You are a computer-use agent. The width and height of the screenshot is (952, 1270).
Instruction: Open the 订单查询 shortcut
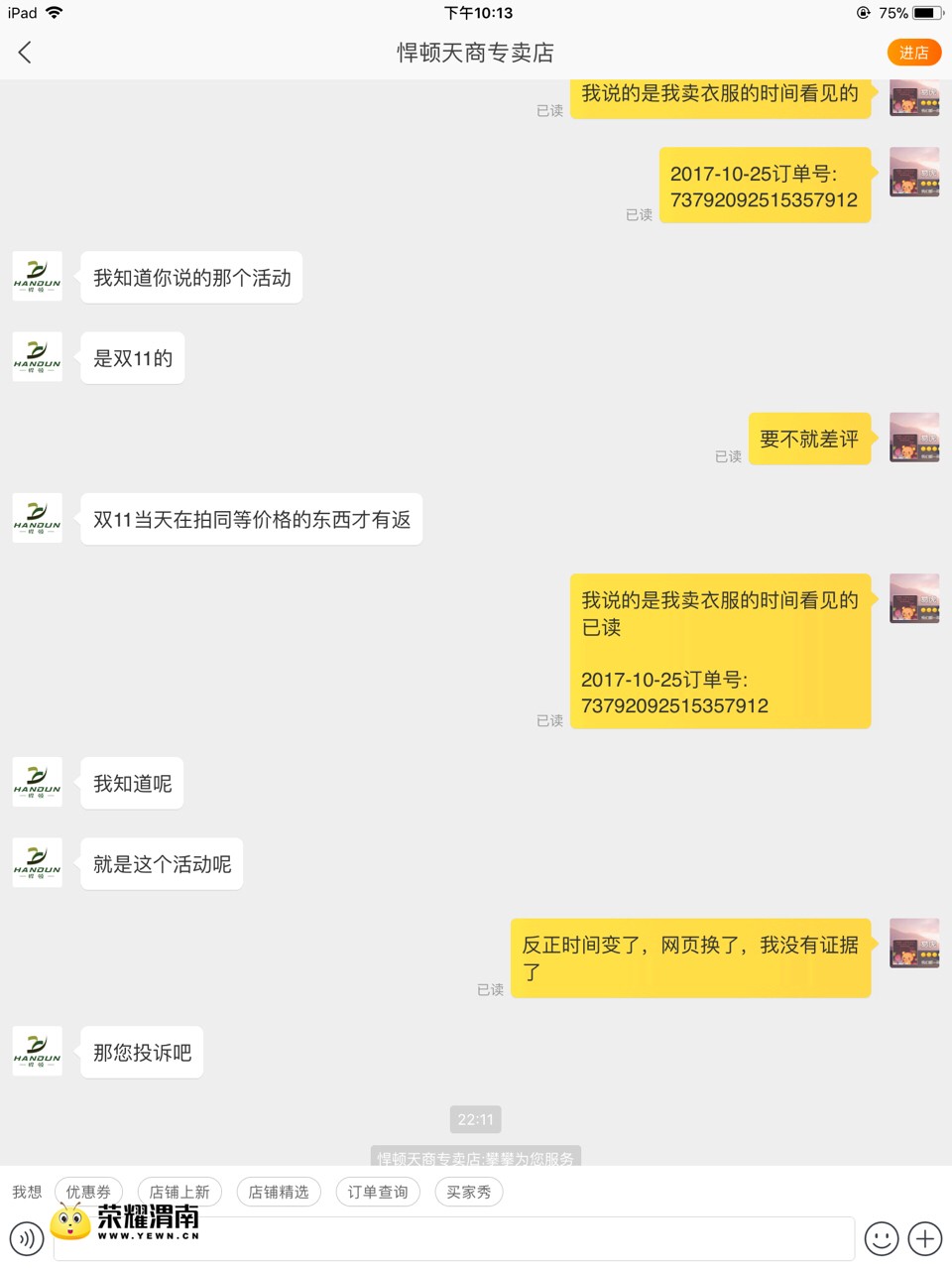378,1192
